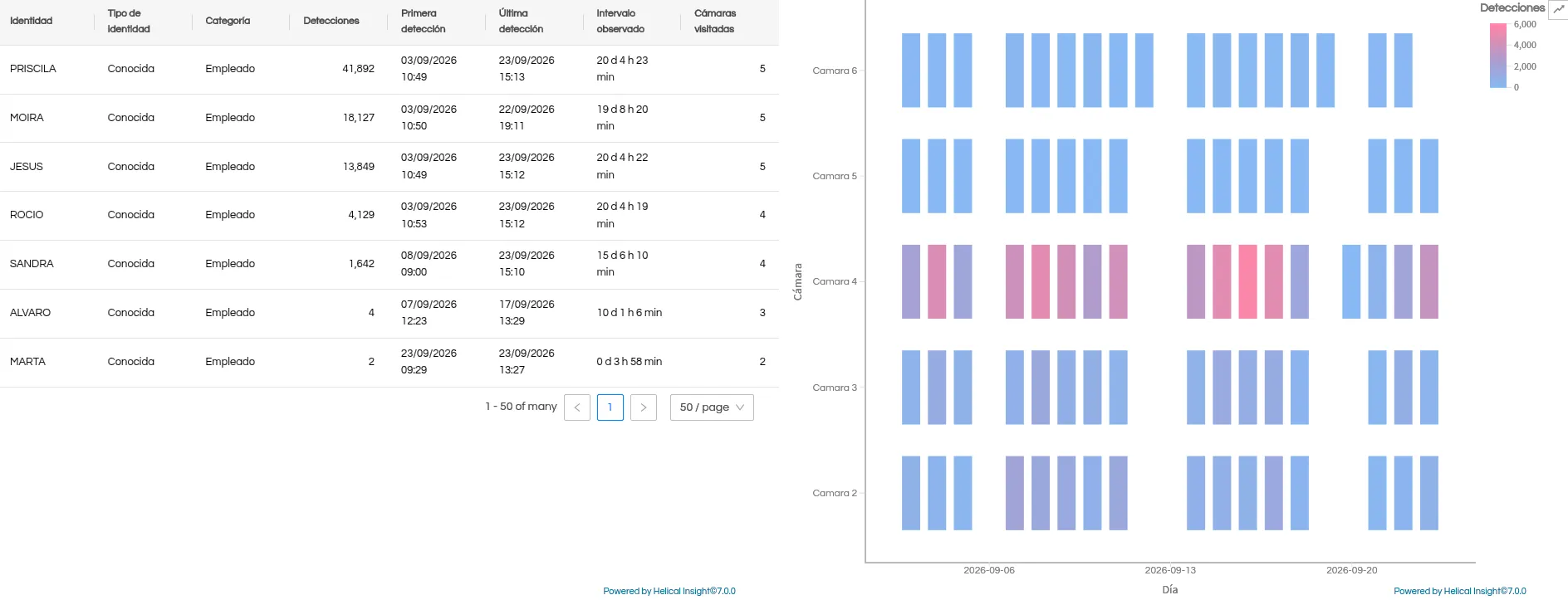Select the PRISCILA identity cell

[33, 69]
